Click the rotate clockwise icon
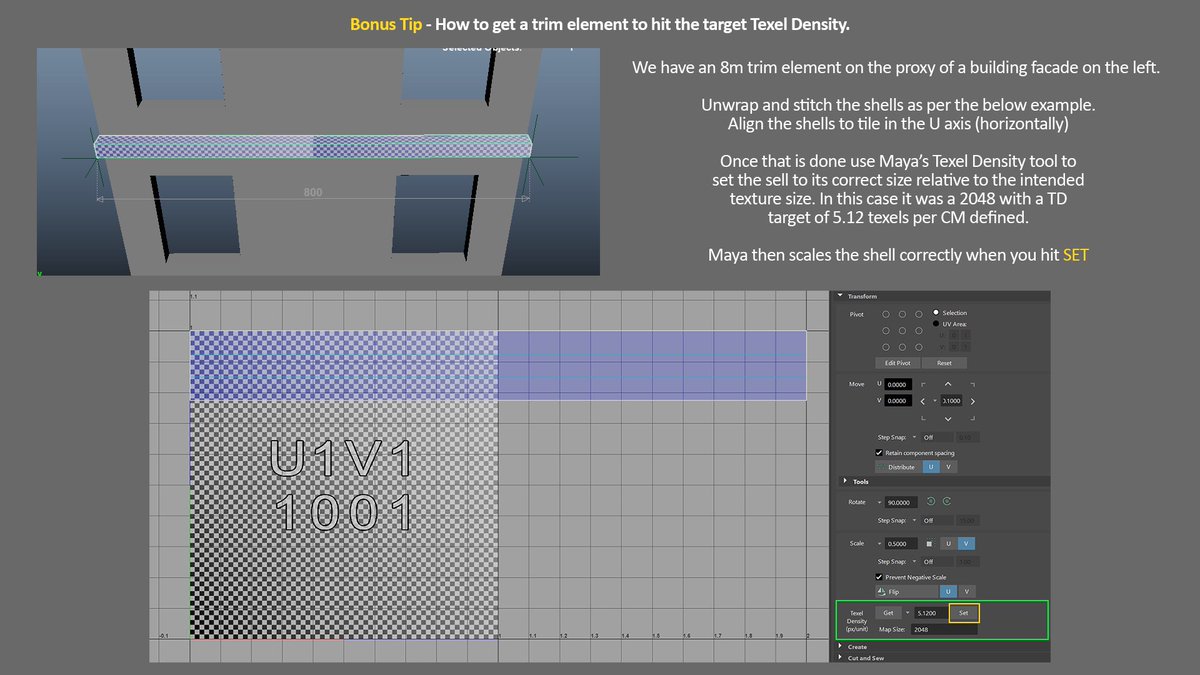1200x675 pixels. pos(947,502)
